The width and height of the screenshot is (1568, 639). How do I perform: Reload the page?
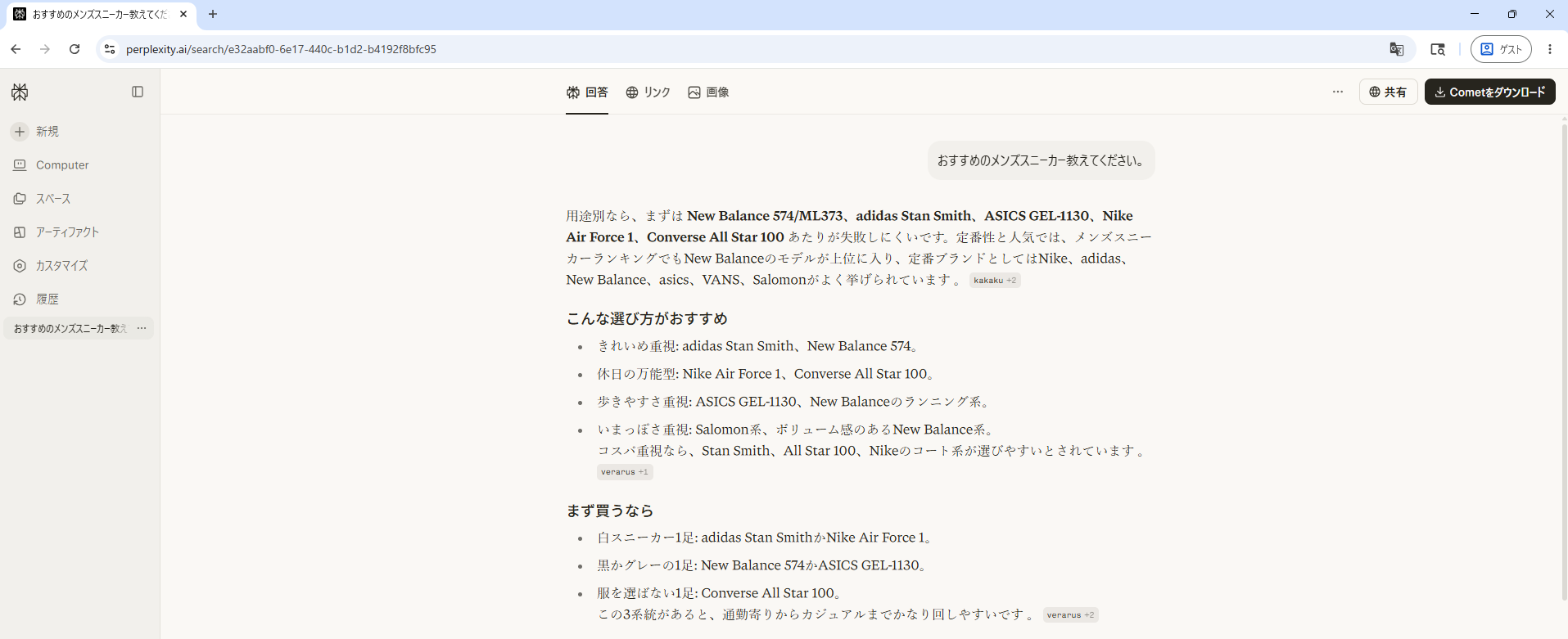75,49
